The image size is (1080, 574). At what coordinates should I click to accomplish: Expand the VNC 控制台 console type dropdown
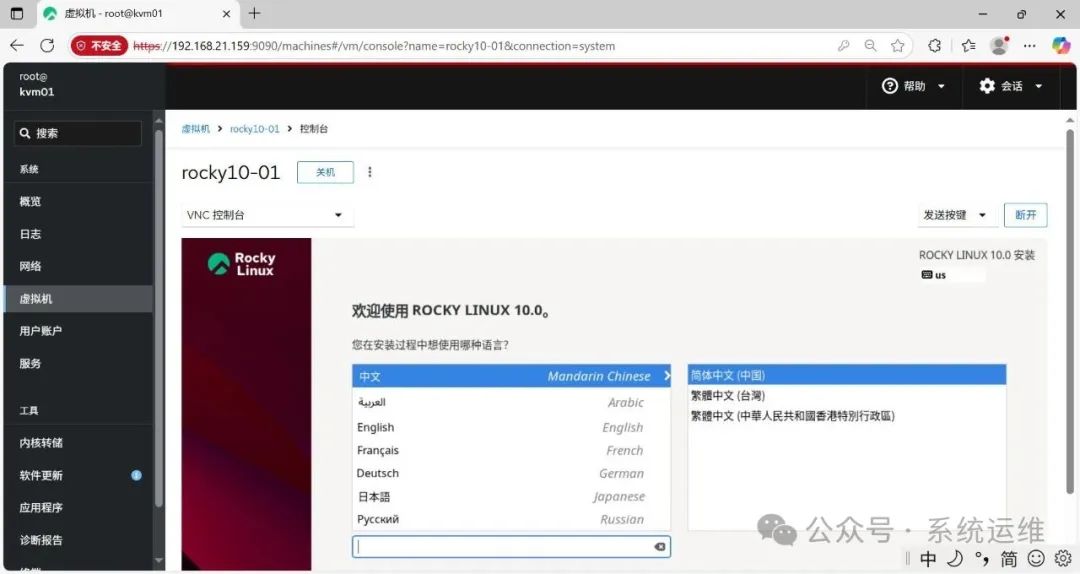coord(267,215)
